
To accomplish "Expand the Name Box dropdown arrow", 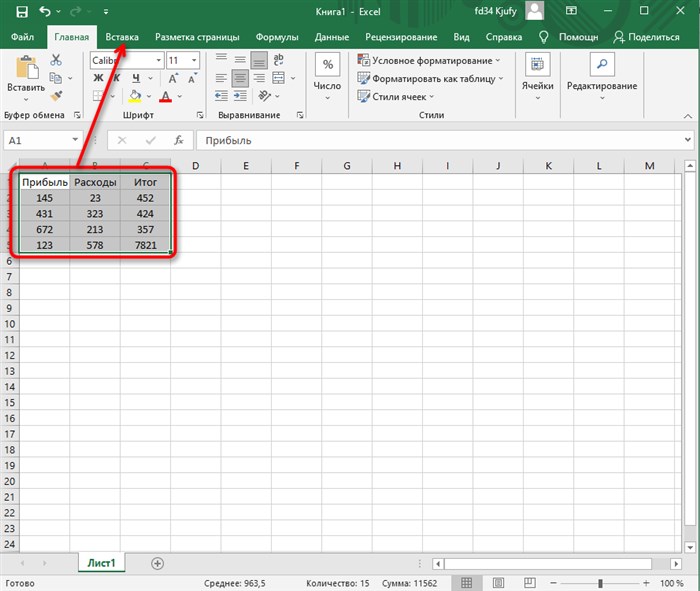I will pyautogui.click(x=75, y=140).
